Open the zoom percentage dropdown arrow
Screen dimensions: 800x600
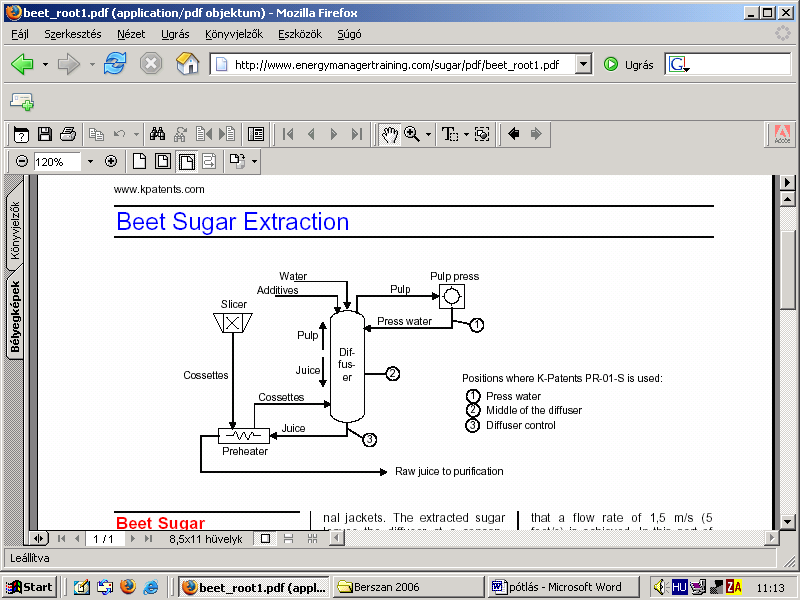click(x=90, y=162)
